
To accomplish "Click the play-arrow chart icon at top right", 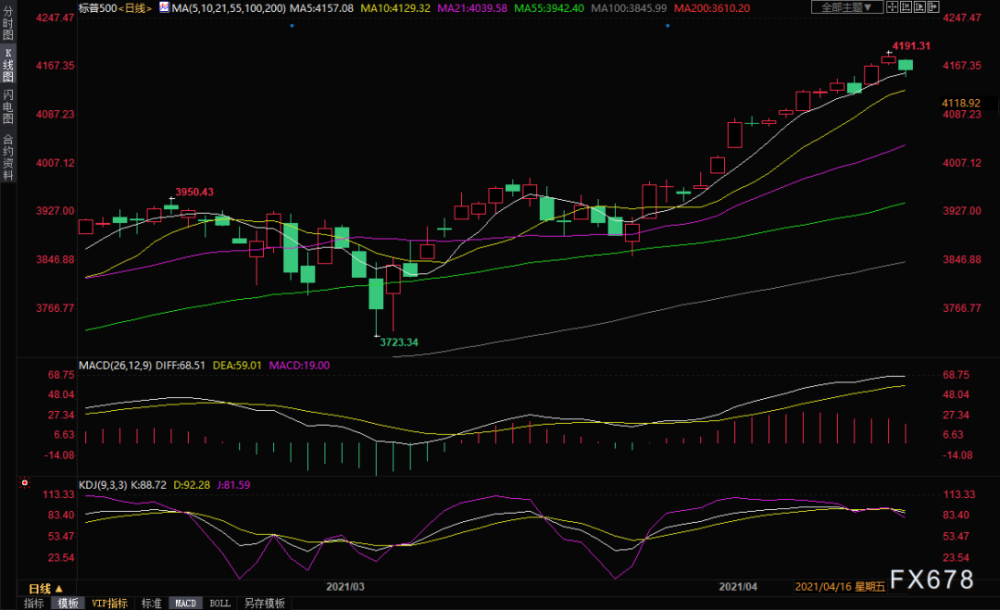I will point(920,7).
